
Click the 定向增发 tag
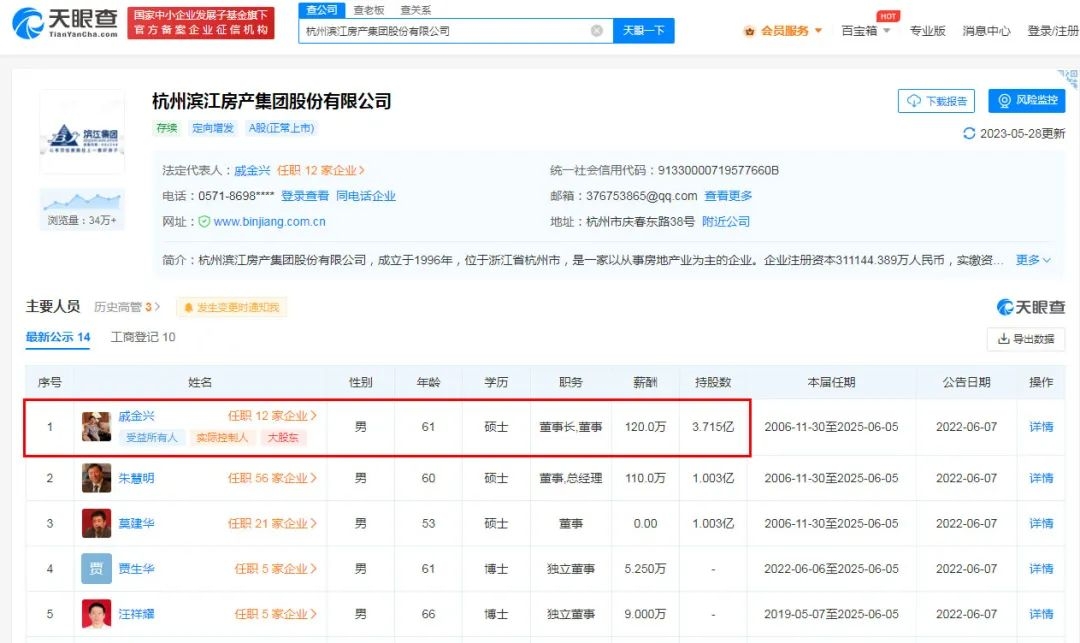213,128
